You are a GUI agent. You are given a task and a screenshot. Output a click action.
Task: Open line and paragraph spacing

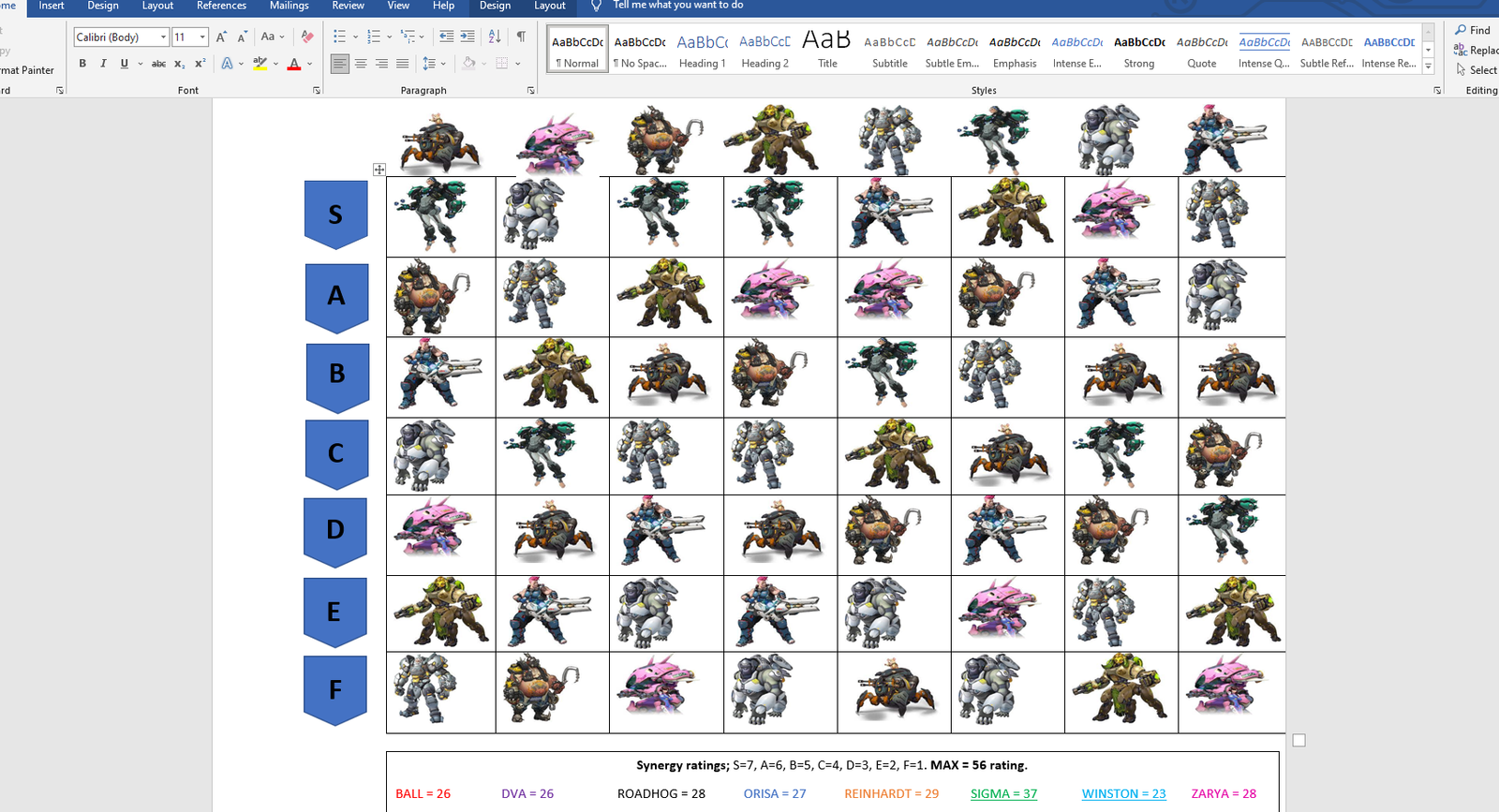pyautogui.click(x=428, y=64)
